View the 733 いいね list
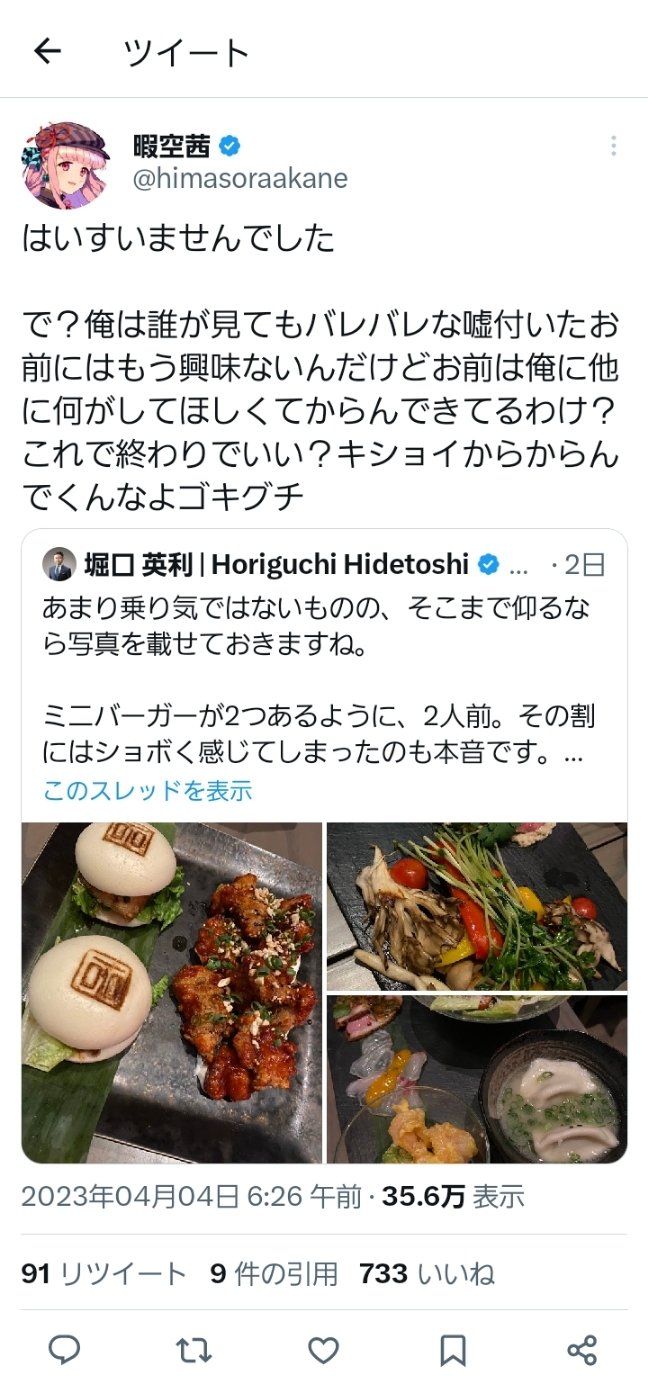This screenshot has height=1388, width=648. coord(427,1273)
